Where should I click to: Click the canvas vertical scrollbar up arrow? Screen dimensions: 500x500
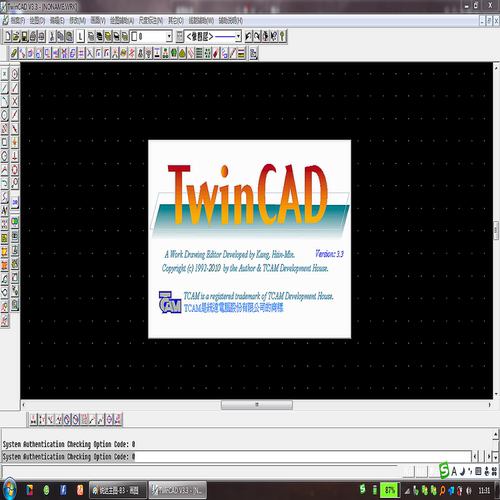pos(496,68)
